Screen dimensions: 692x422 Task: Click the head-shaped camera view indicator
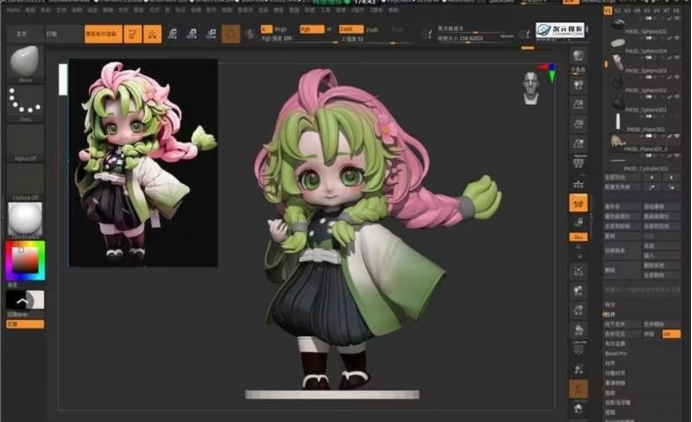click(x=531, y=88)
